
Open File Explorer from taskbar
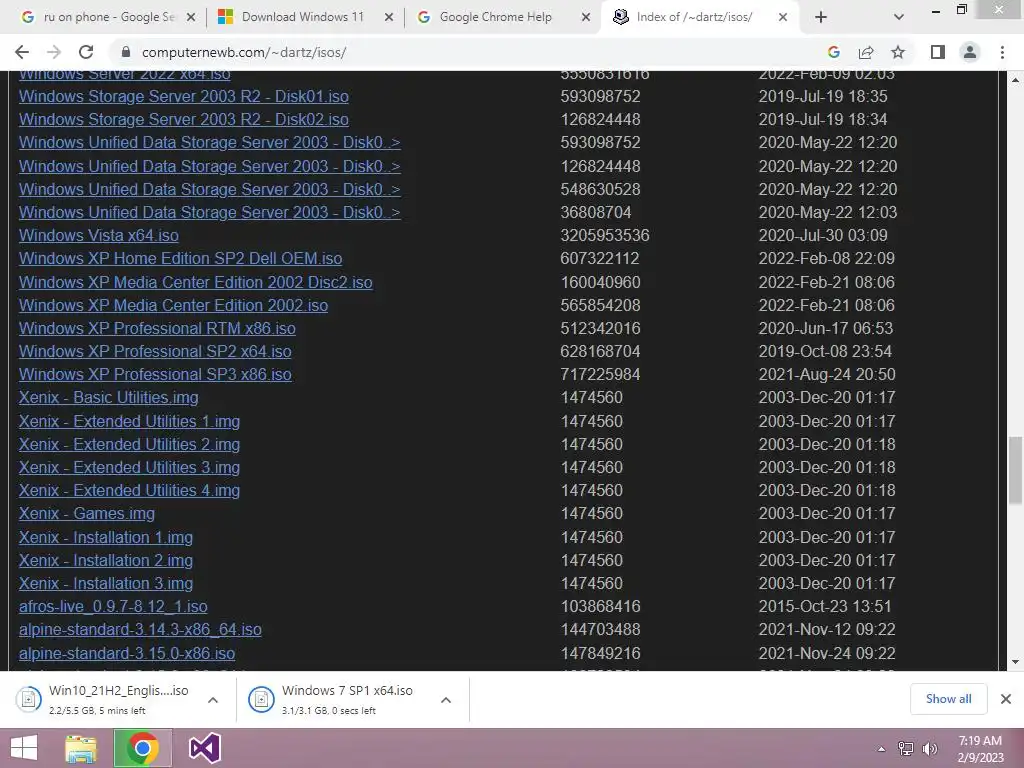point(81,748)
